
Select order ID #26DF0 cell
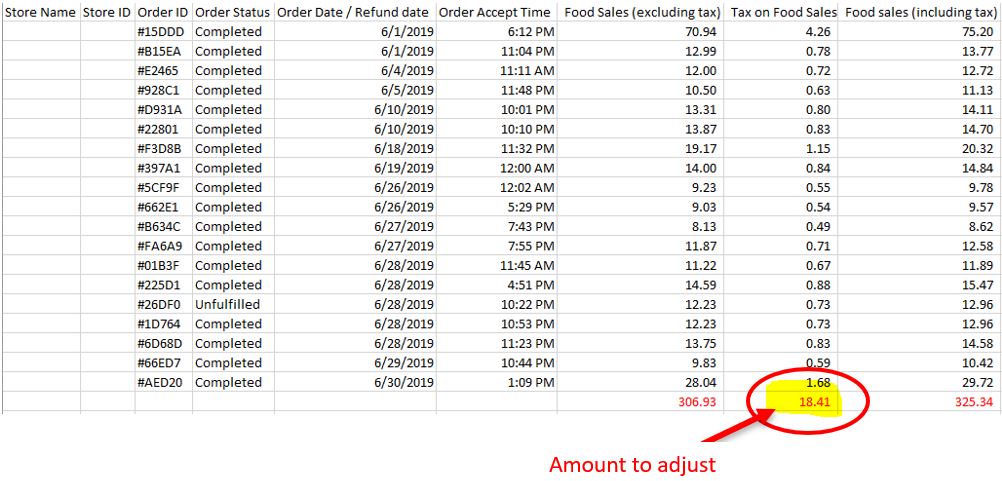161,304
